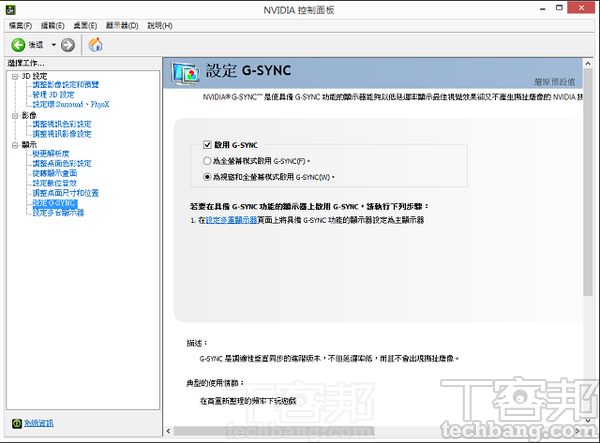Click the NVIDIA Control Panel title bar icon
This screenshot has height=443, width=600.
[x=10, y=10]
